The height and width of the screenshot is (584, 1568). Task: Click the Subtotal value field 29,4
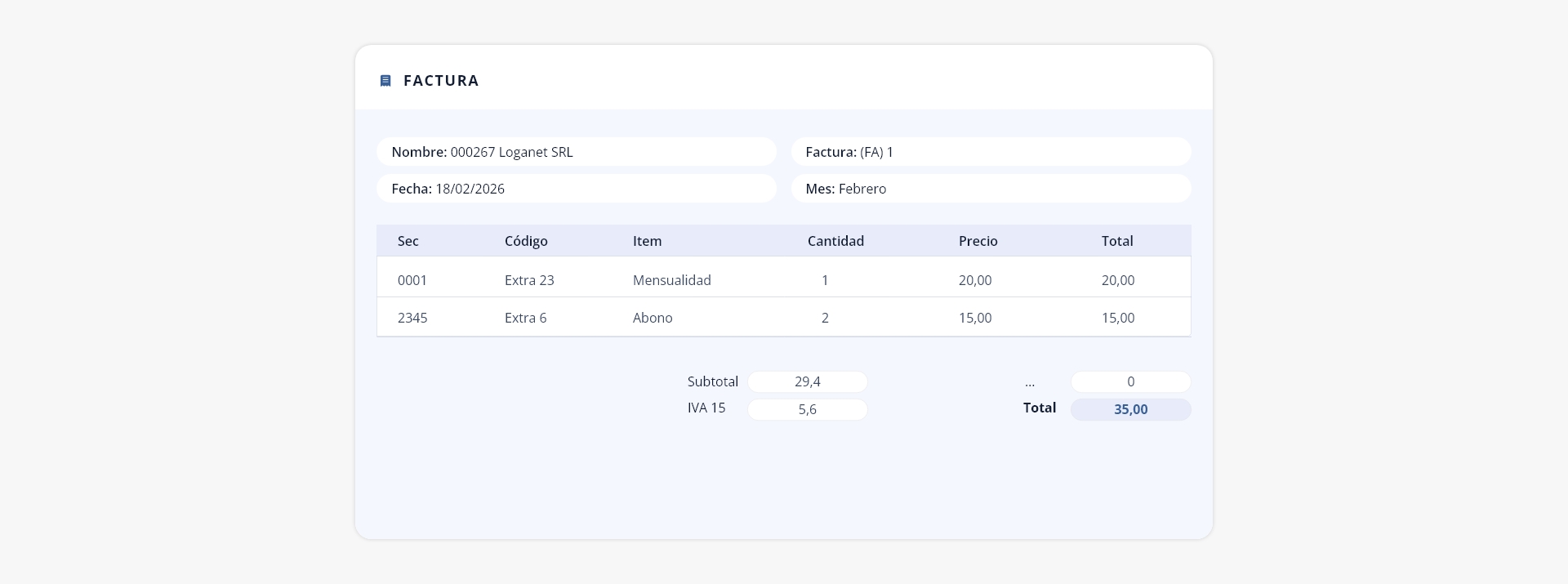(x=808, y=381)
